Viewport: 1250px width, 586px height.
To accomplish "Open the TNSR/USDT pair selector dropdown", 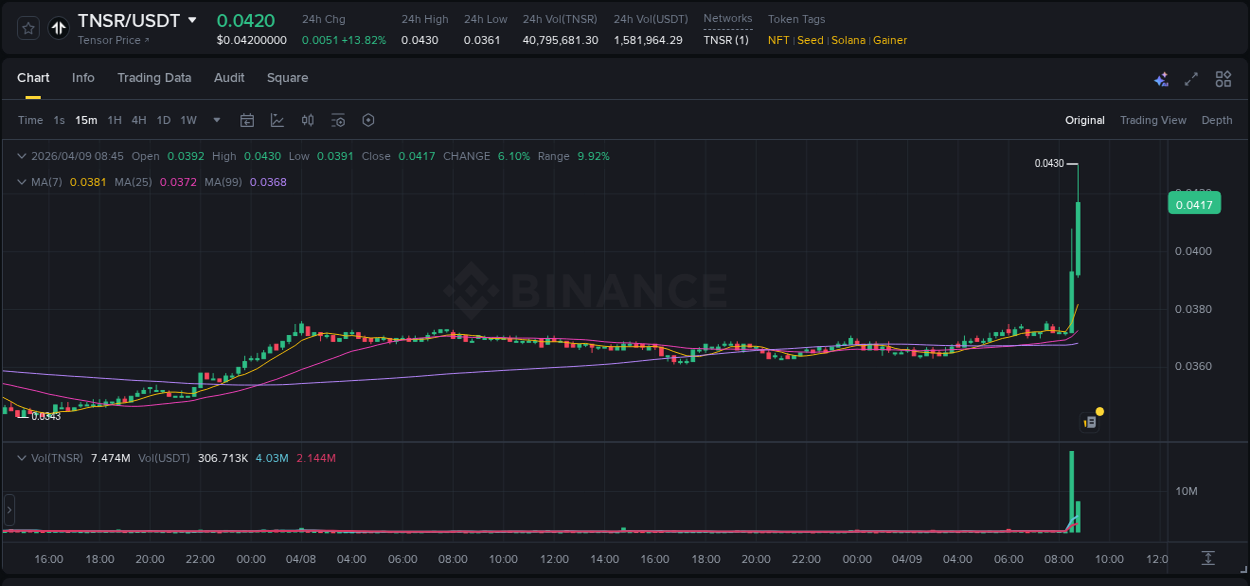I will (x=191, y=20).
